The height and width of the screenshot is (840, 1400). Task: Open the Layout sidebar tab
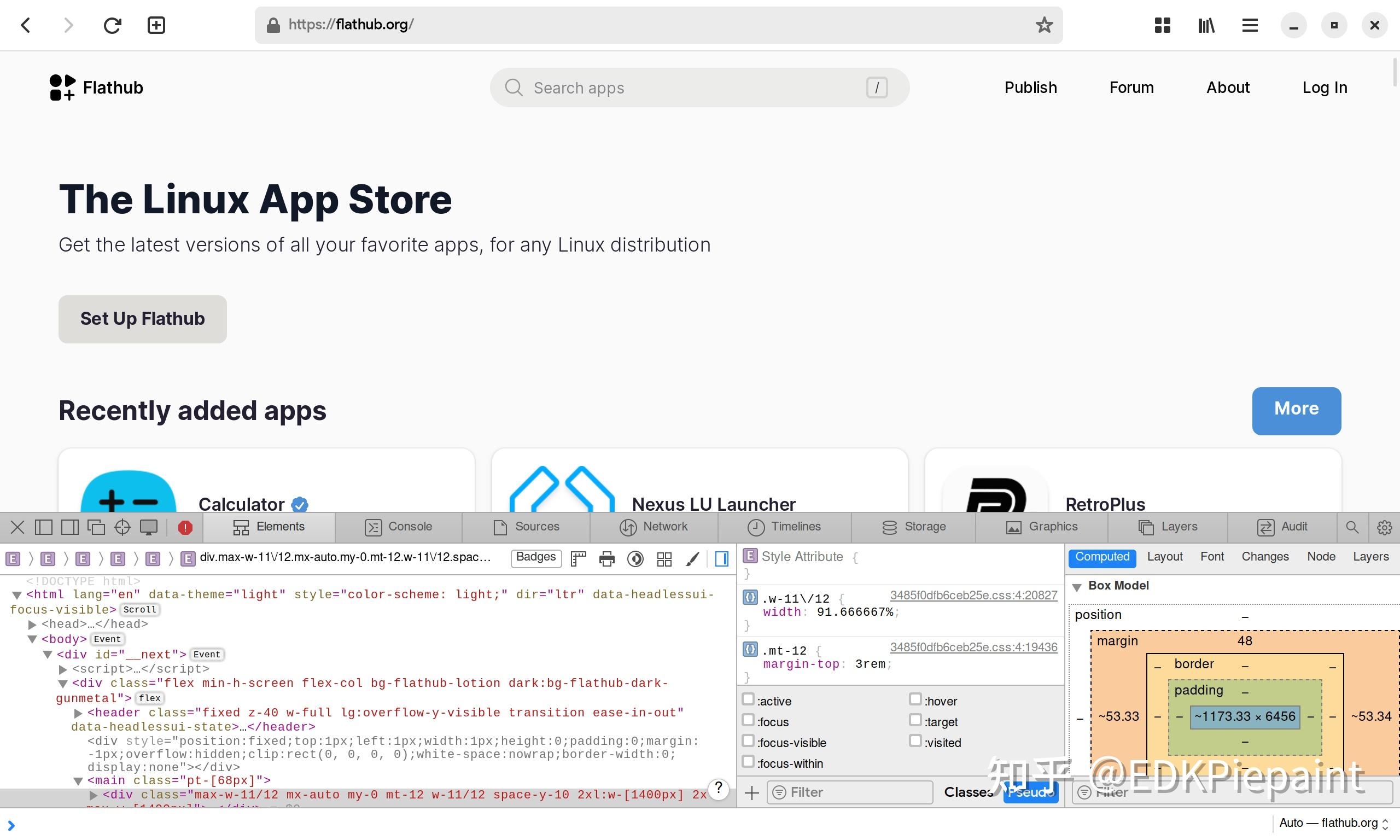(x=1165, y=557)
